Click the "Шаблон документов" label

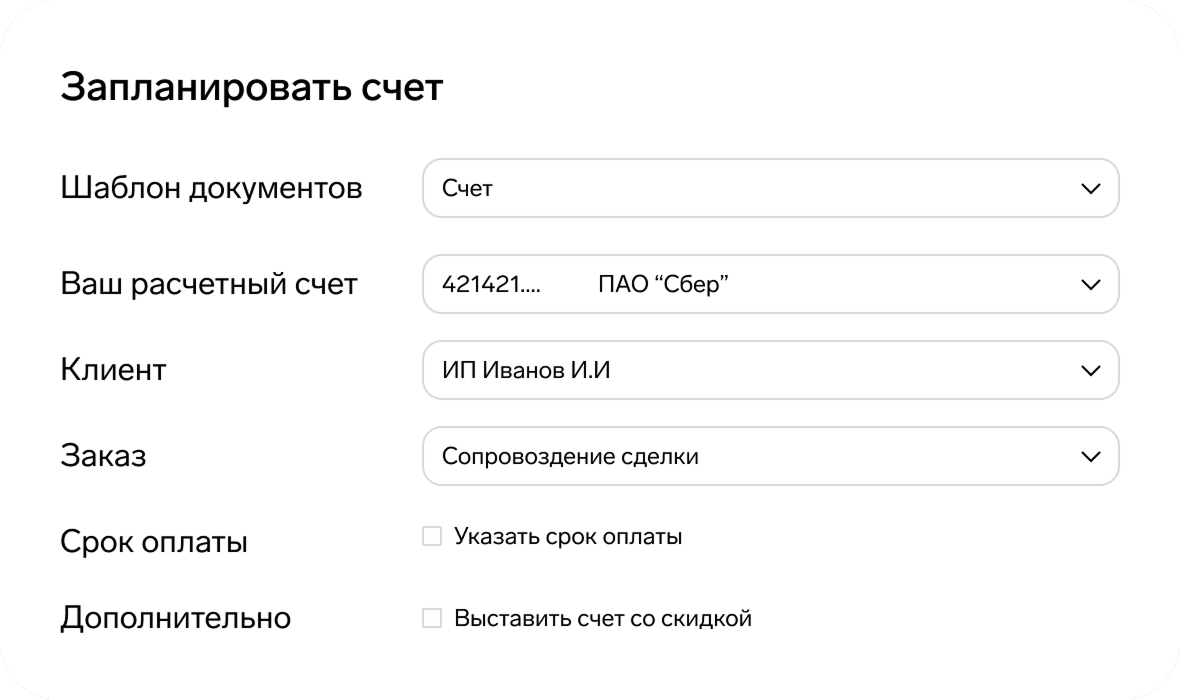212,187
